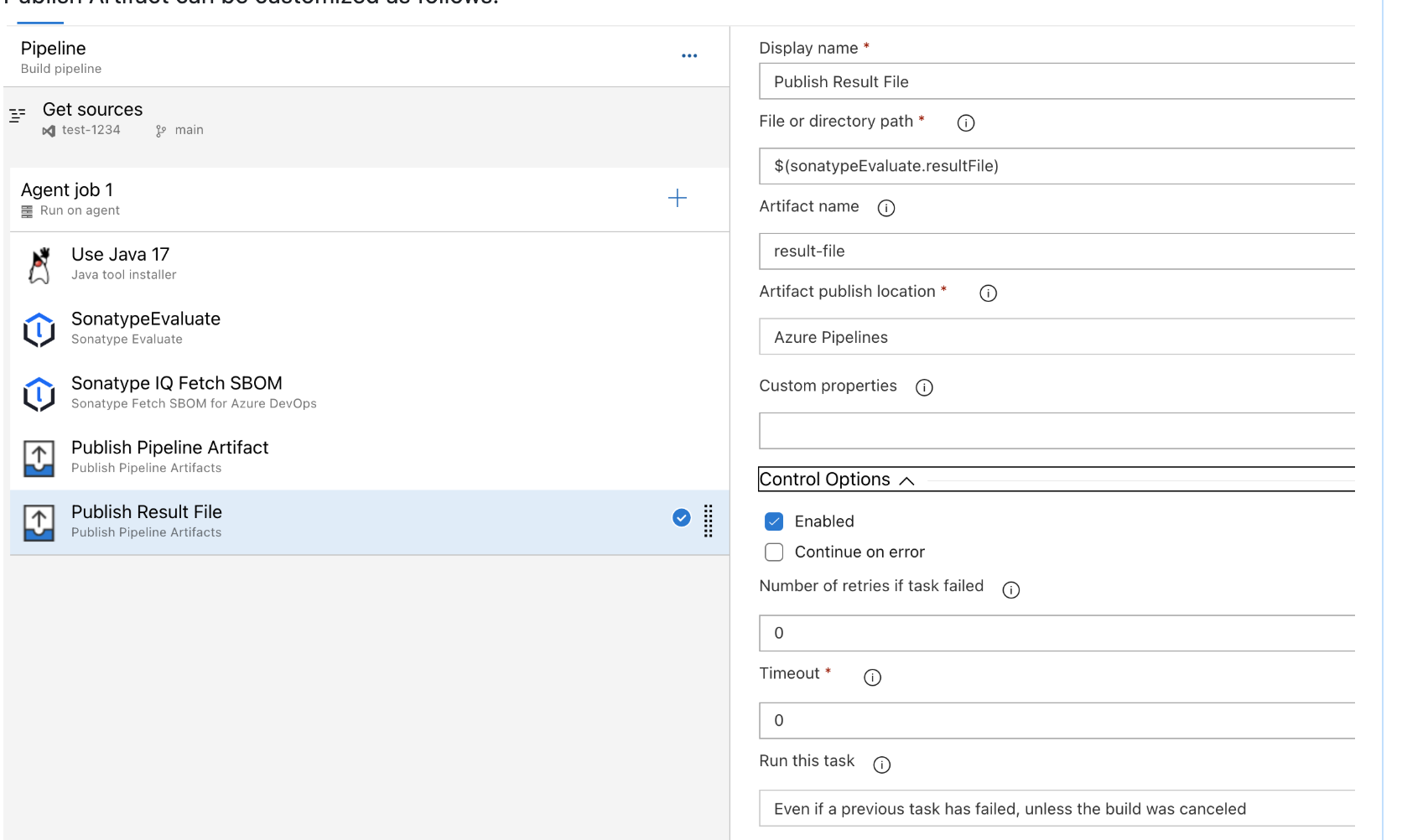Click the test-1234 repository icon
The image size is (1402, 840).
(x=49, y=131)
